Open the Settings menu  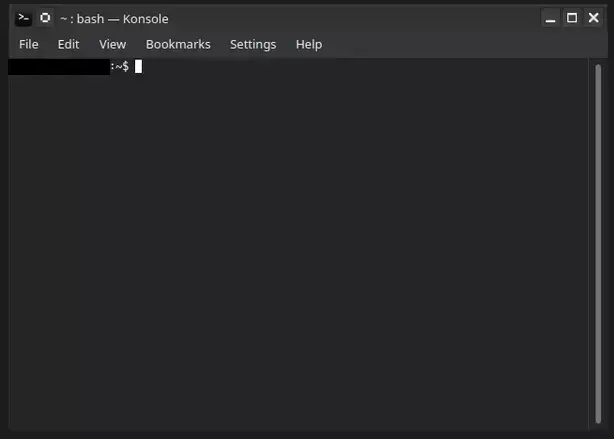(253, 44)
